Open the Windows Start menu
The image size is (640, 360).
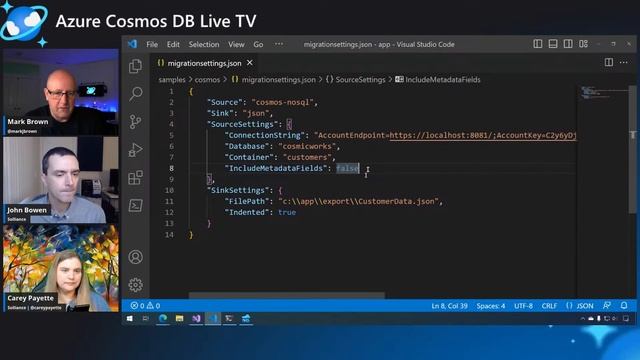tap(130, 319)
